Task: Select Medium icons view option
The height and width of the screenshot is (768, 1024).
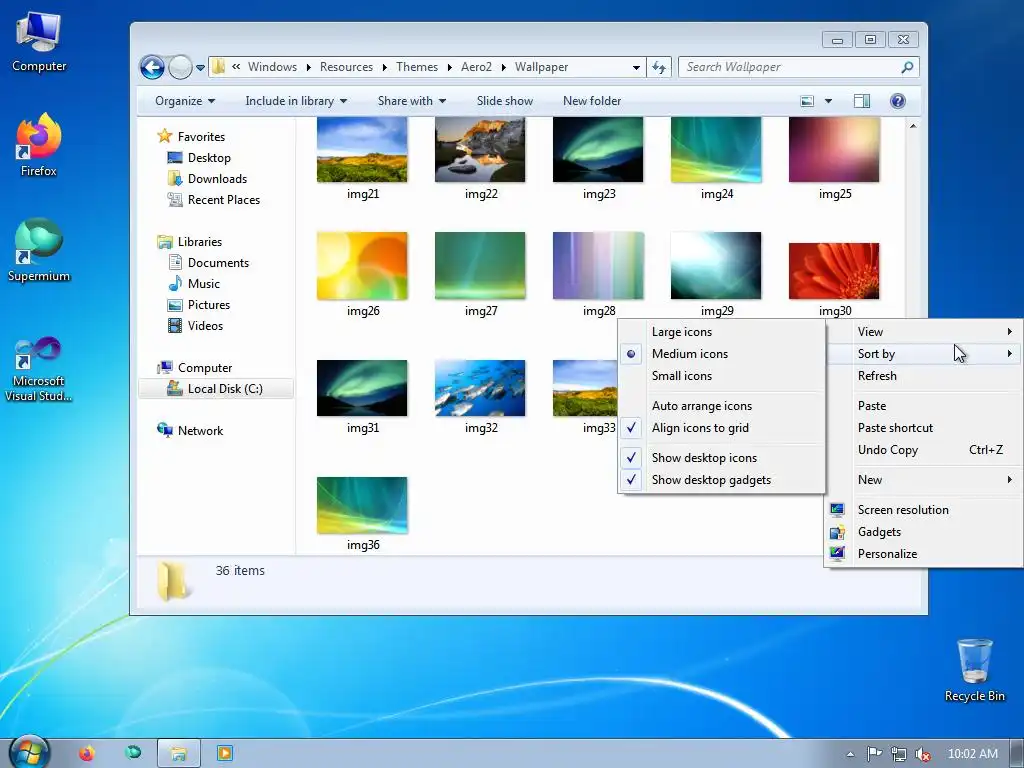Action: (x=722, y=354)
